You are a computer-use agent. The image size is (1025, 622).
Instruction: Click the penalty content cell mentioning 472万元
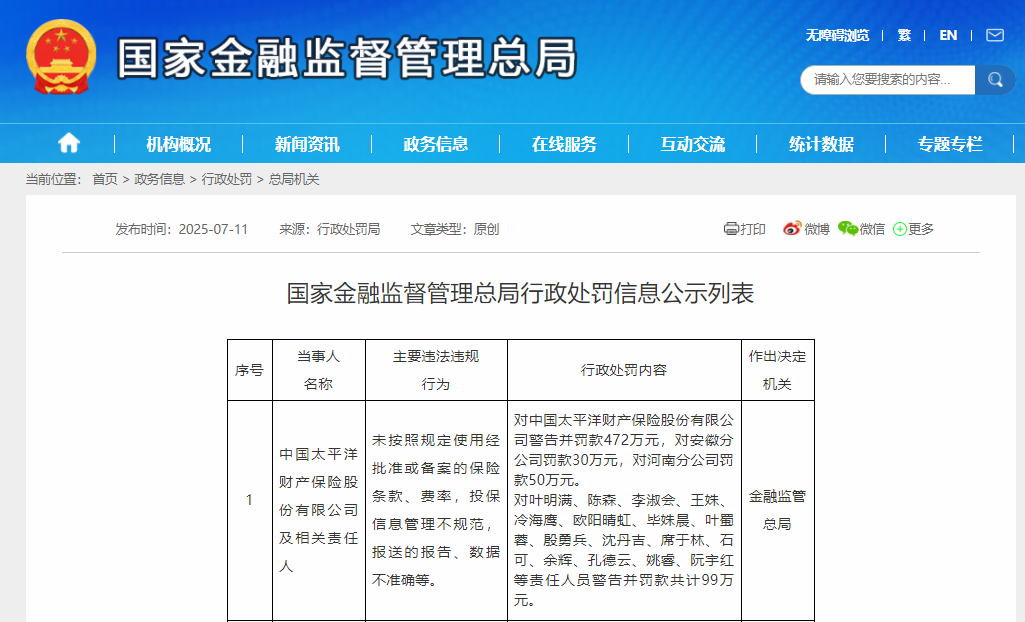tap(624, 510)
